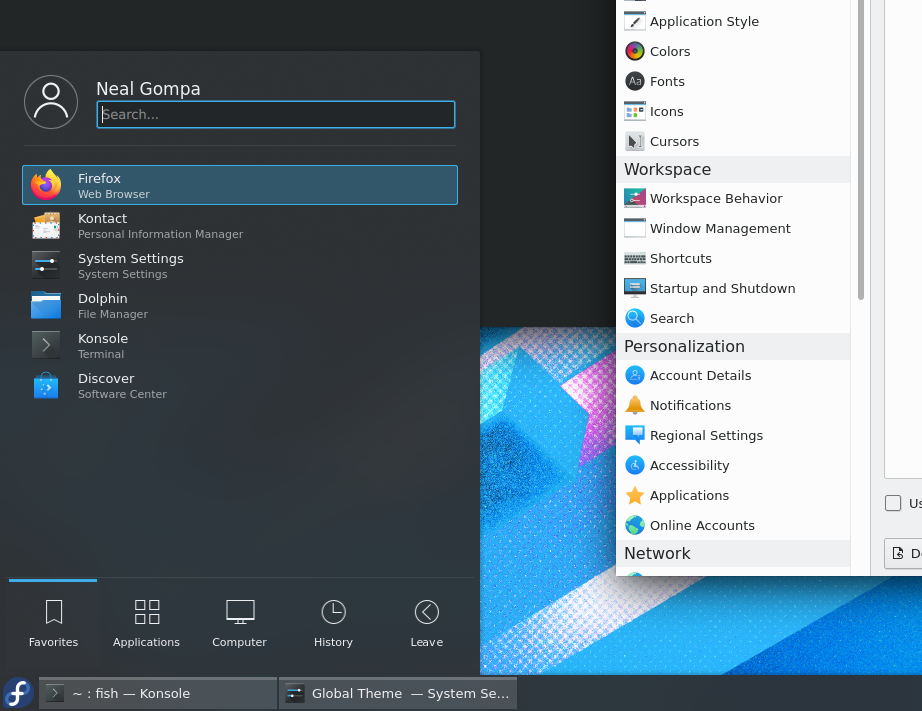Switch to the Favorites tab
The width and height of the screenshot is (922, 711).
53,623
